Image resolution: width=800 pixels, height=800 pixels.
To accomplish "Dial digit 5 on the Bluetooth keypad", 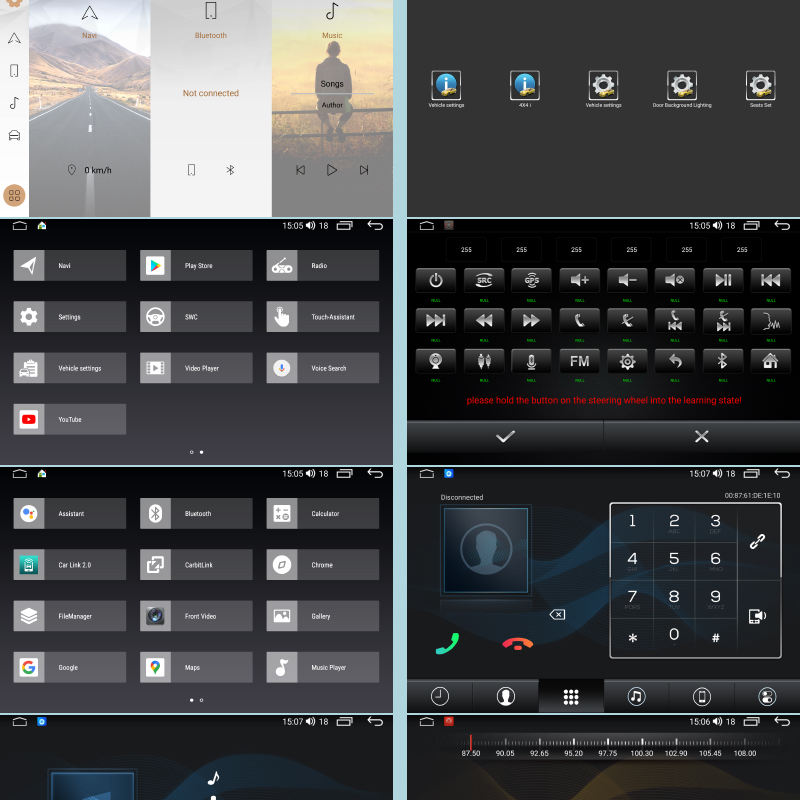I will pyautogui.click(x=674, y=560).
